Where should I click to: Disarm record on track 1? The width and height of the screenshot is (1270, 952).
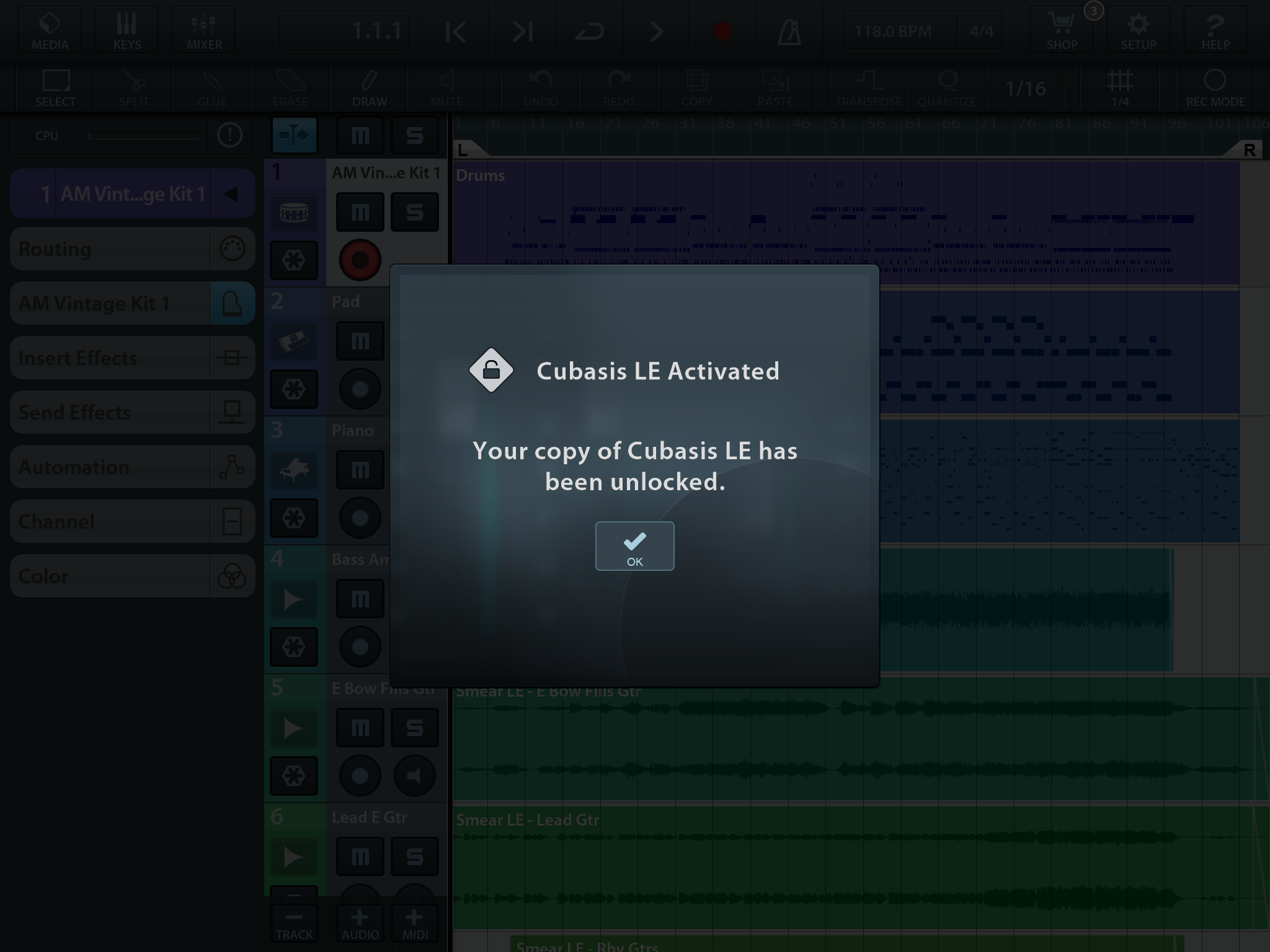coord(360,260)
